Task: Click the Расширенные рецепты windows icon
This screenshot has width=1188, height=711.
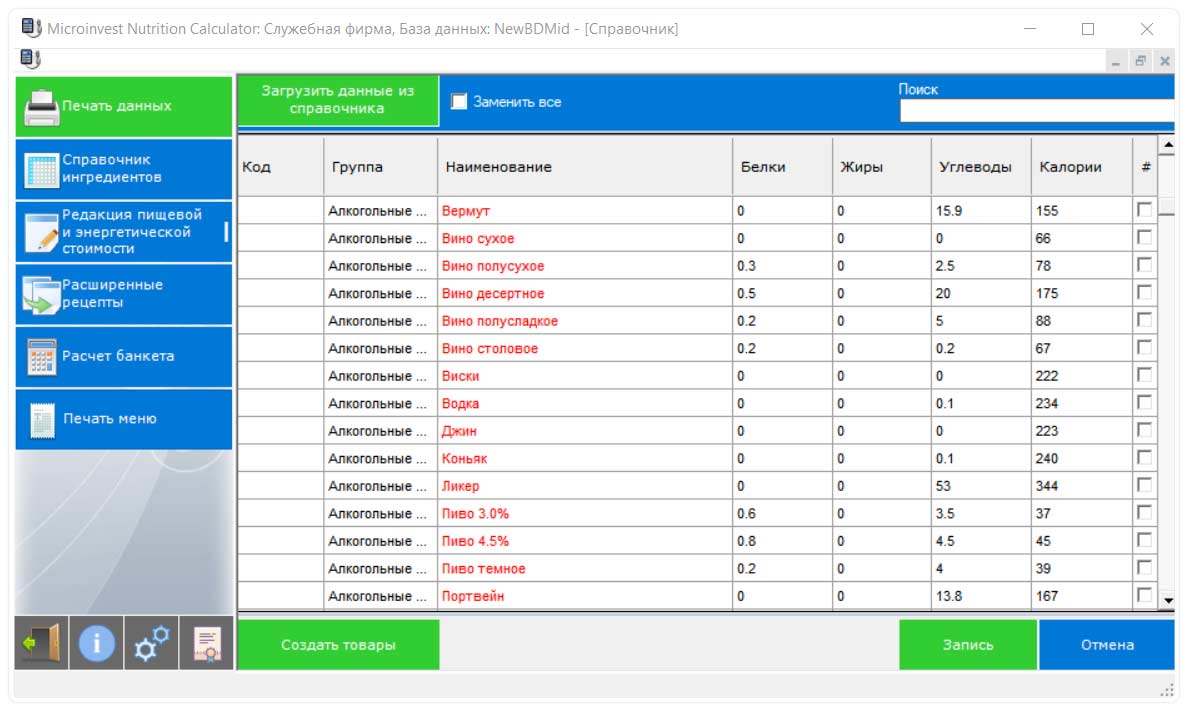Action: pos(42,295)
